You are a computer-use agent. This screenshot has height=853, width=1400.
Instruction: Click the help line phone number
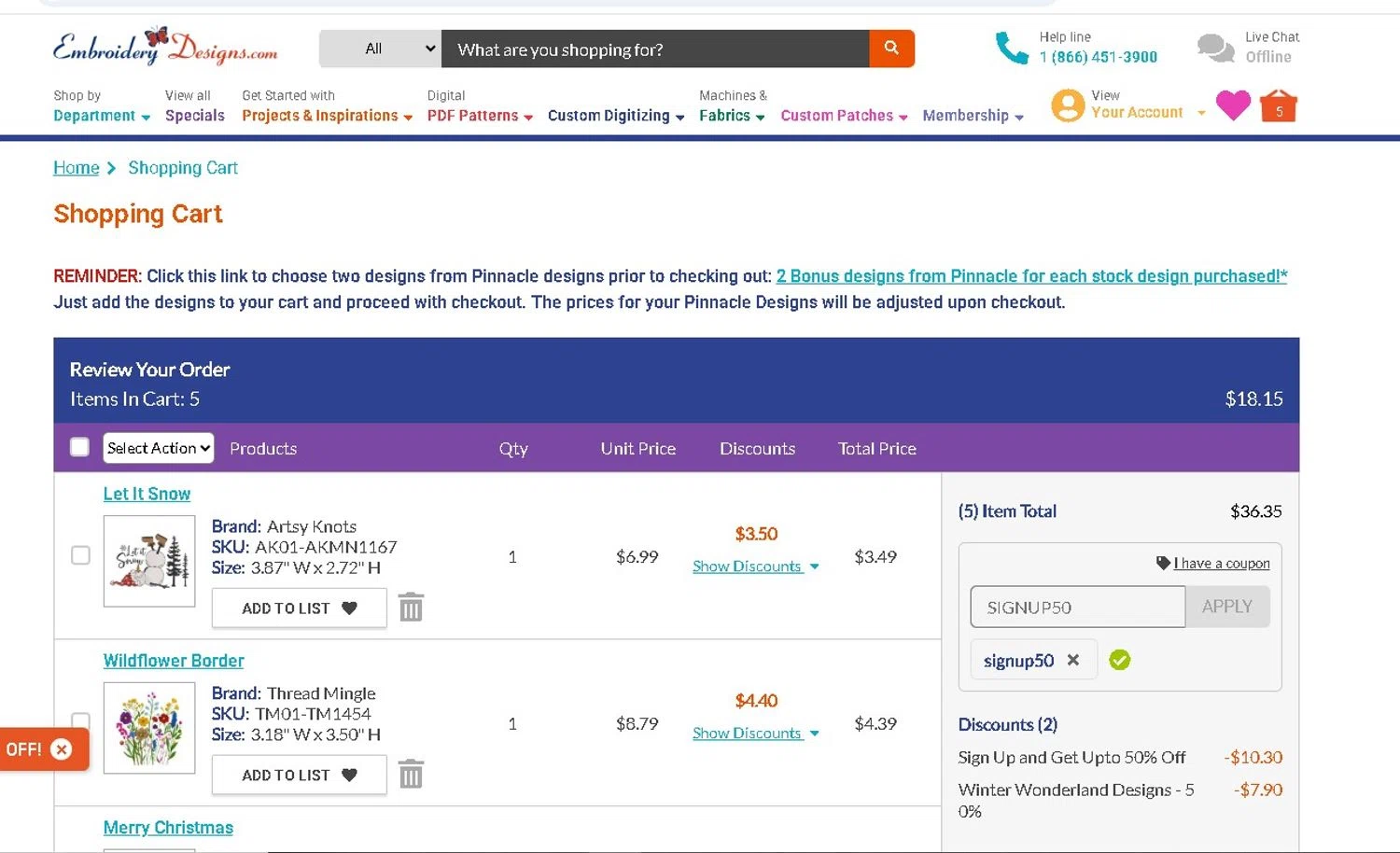pyautogui.click(x=1099, y=57)
